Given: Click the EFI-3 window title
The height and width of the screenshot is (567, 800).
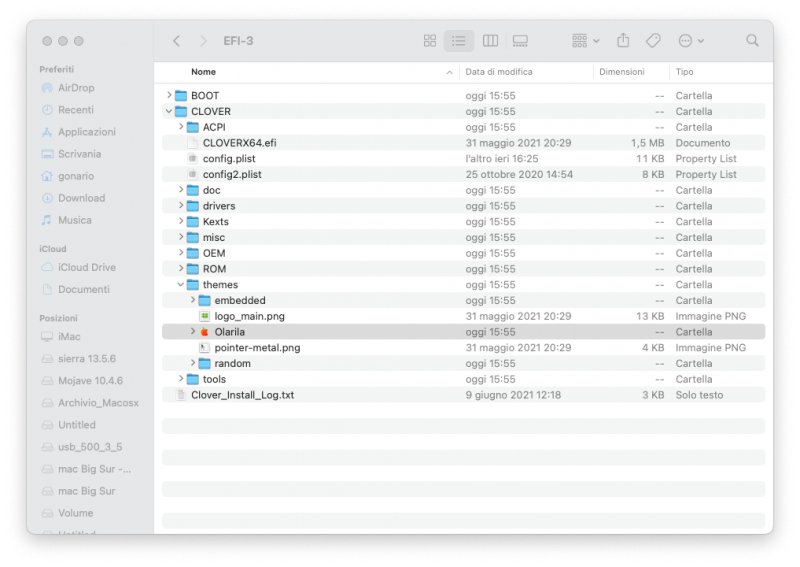Looking at the screenshot, I should (238, 41).
